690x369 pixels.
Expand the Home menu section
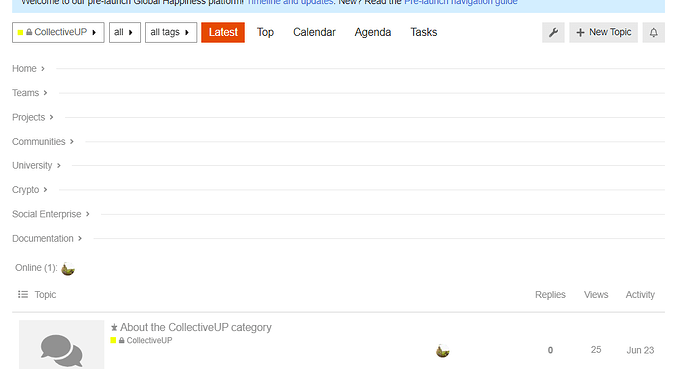(x=29, y=69)
